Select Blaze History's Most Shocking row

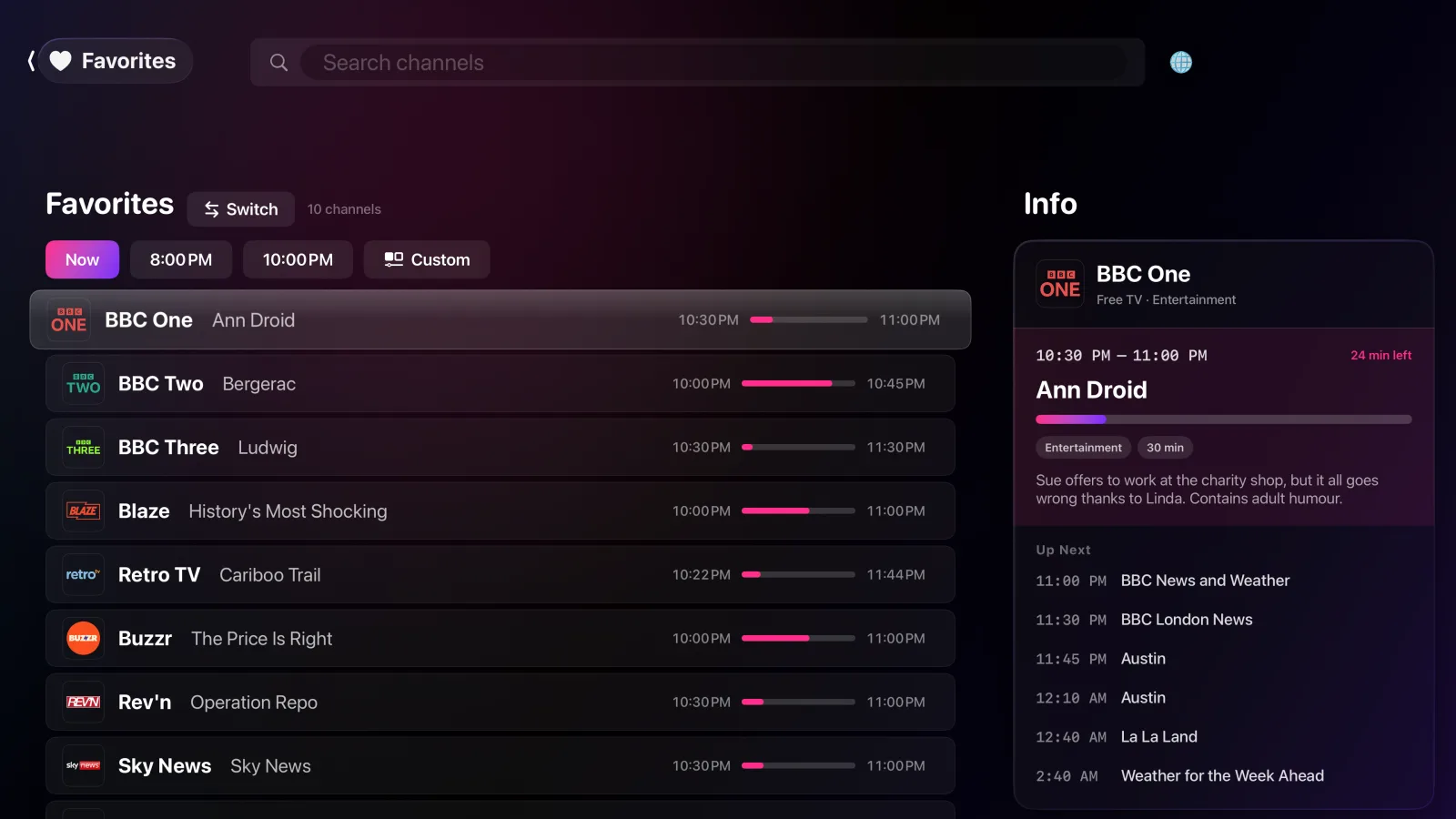500,511
